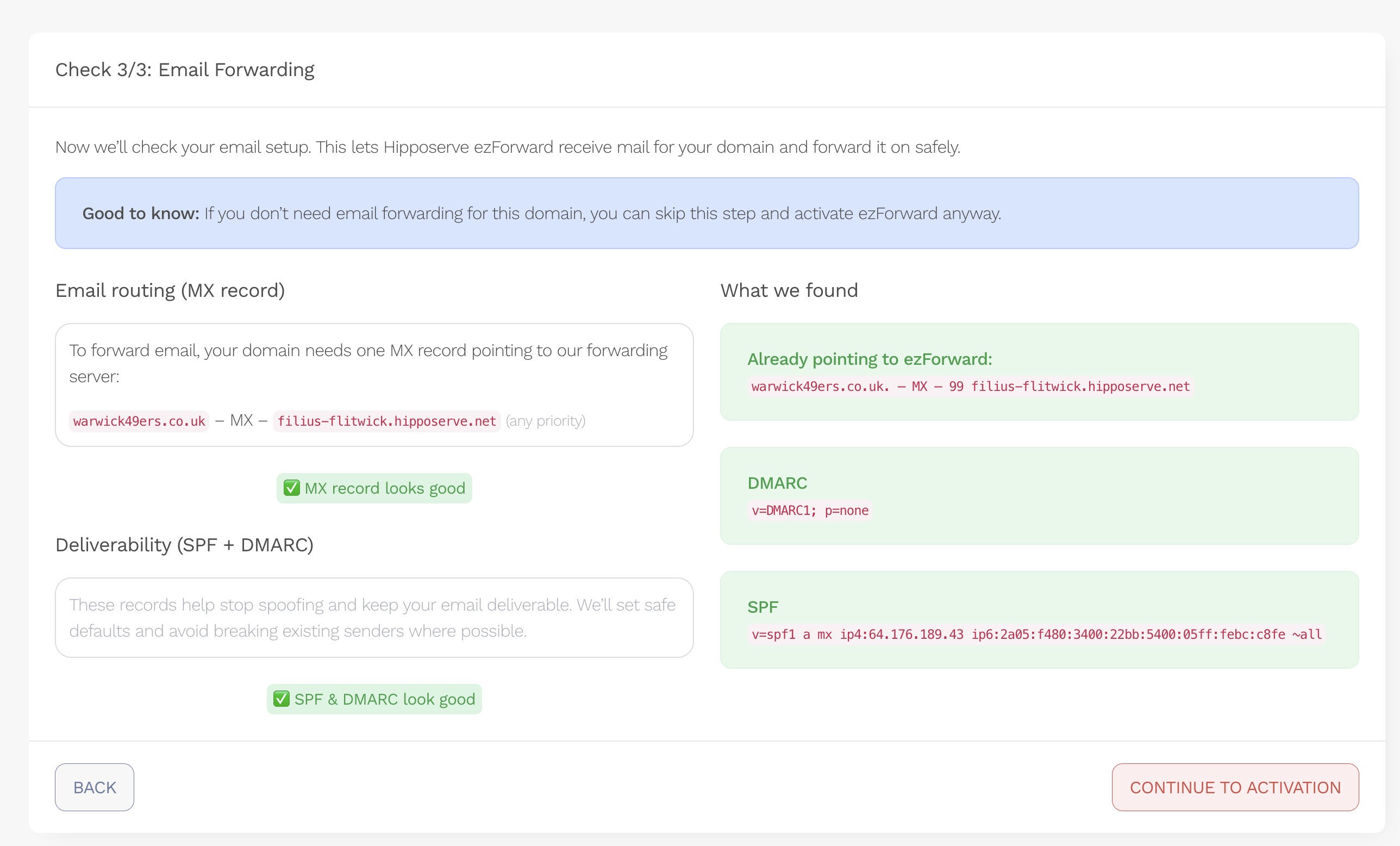The image size is (1400, 846).
Task: Click the (any priority) note text
Action: [x=545, y=421]
